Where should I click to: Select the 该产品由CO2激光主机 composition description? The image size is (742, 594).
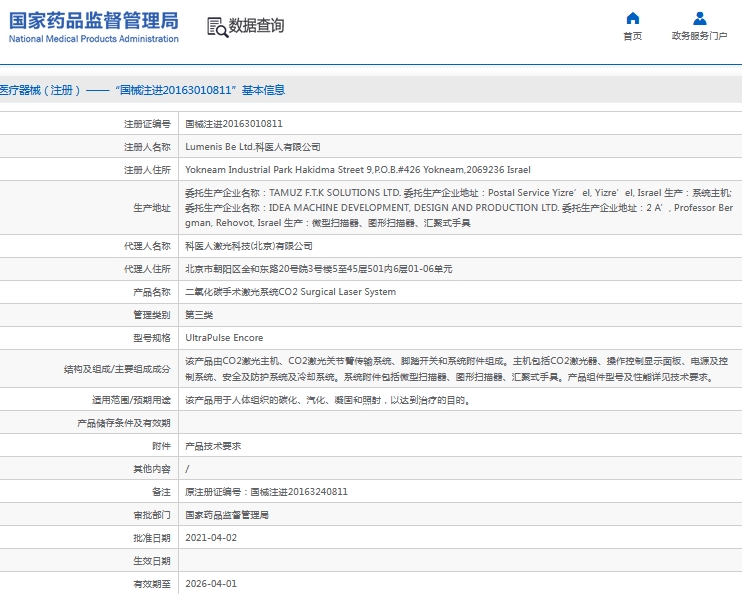click(457, 369)
